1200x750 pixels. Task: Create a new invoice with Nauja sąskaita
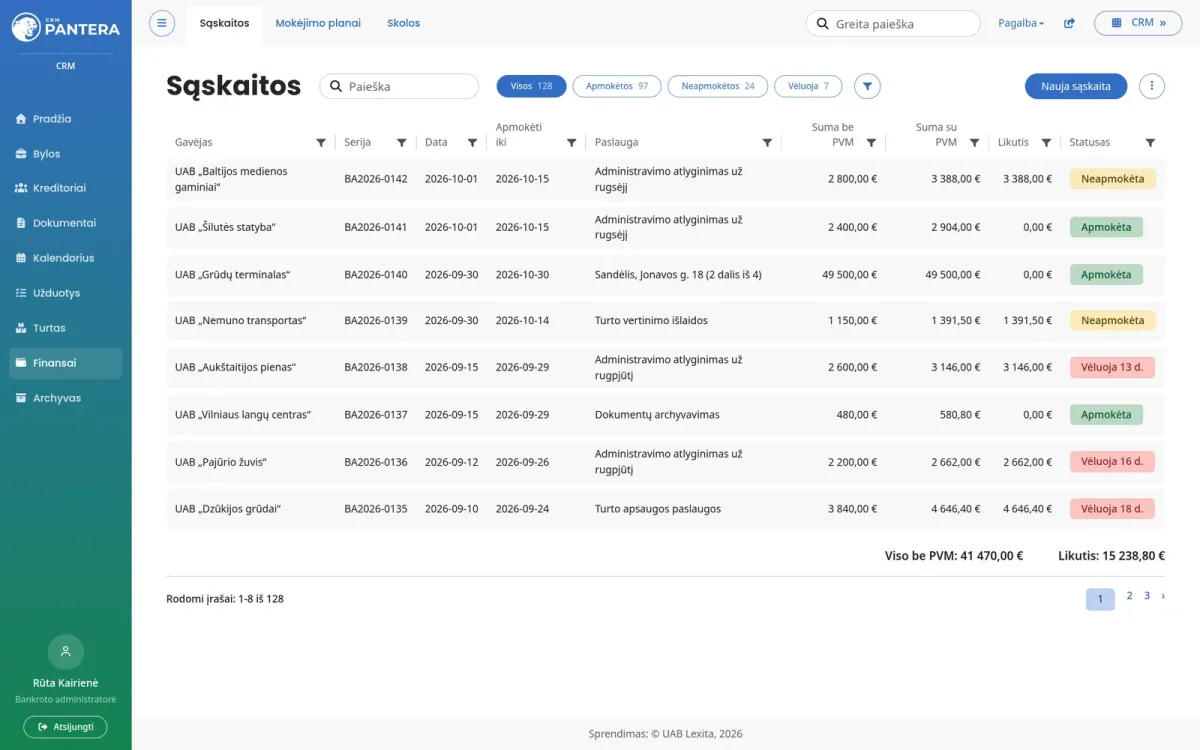[x=1076, y=87]
